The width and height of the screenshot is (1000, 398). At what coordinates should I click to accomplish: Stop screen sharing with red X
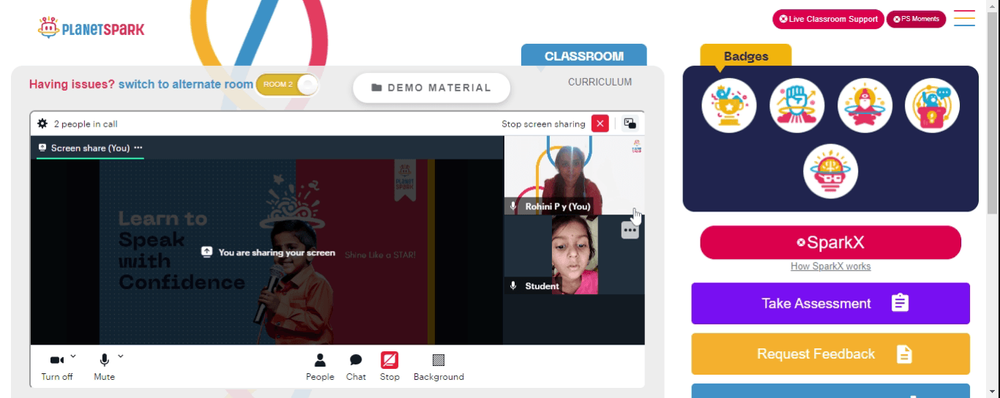pos(599,124)
